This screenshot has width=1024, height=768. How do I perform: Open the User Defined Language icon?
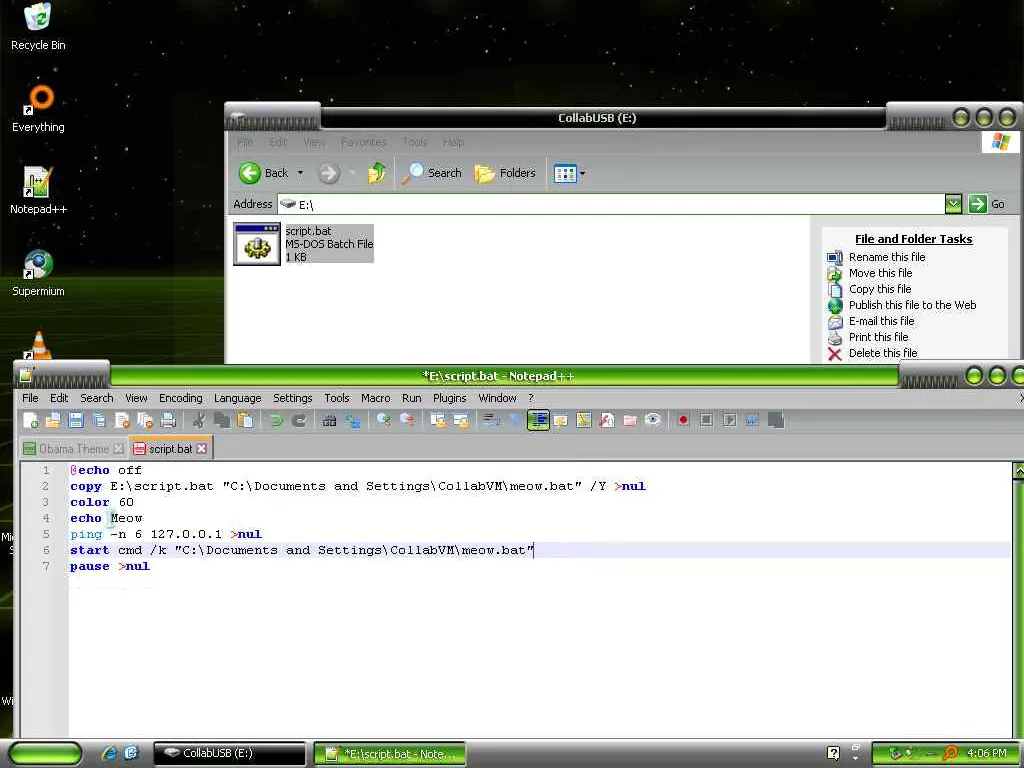coord(560,421)
